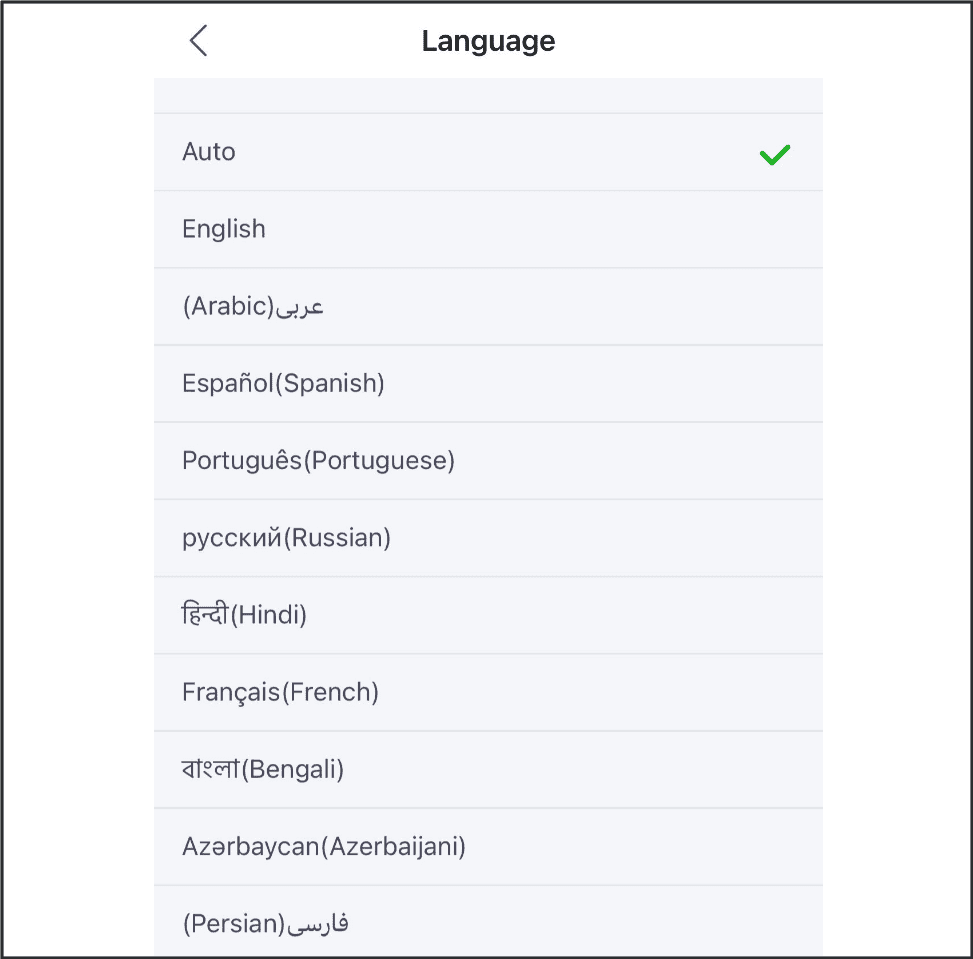This screenshot has width=973, height=959.
Task: Click the Bengali script text label
Action: pos(210,768)
